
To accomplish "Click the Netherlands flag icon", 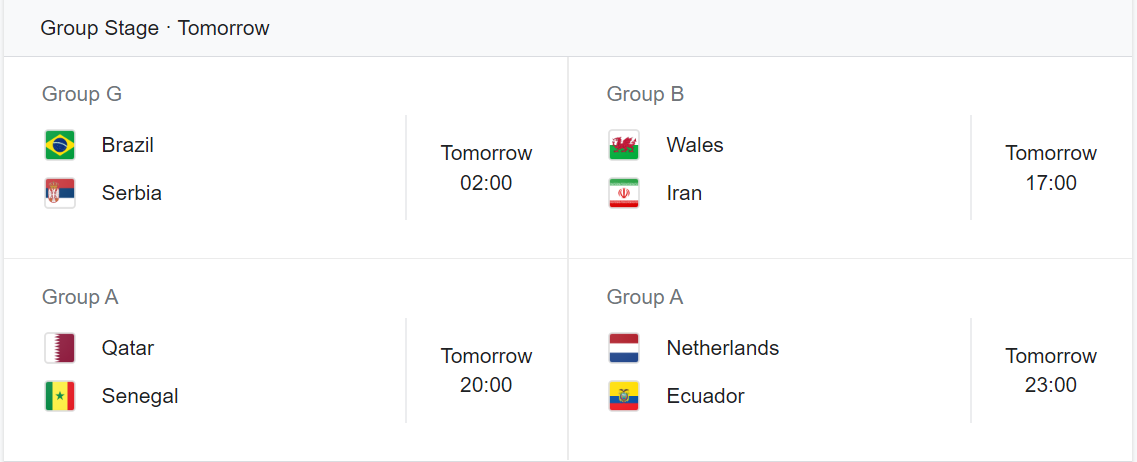I will pos(624,348).
